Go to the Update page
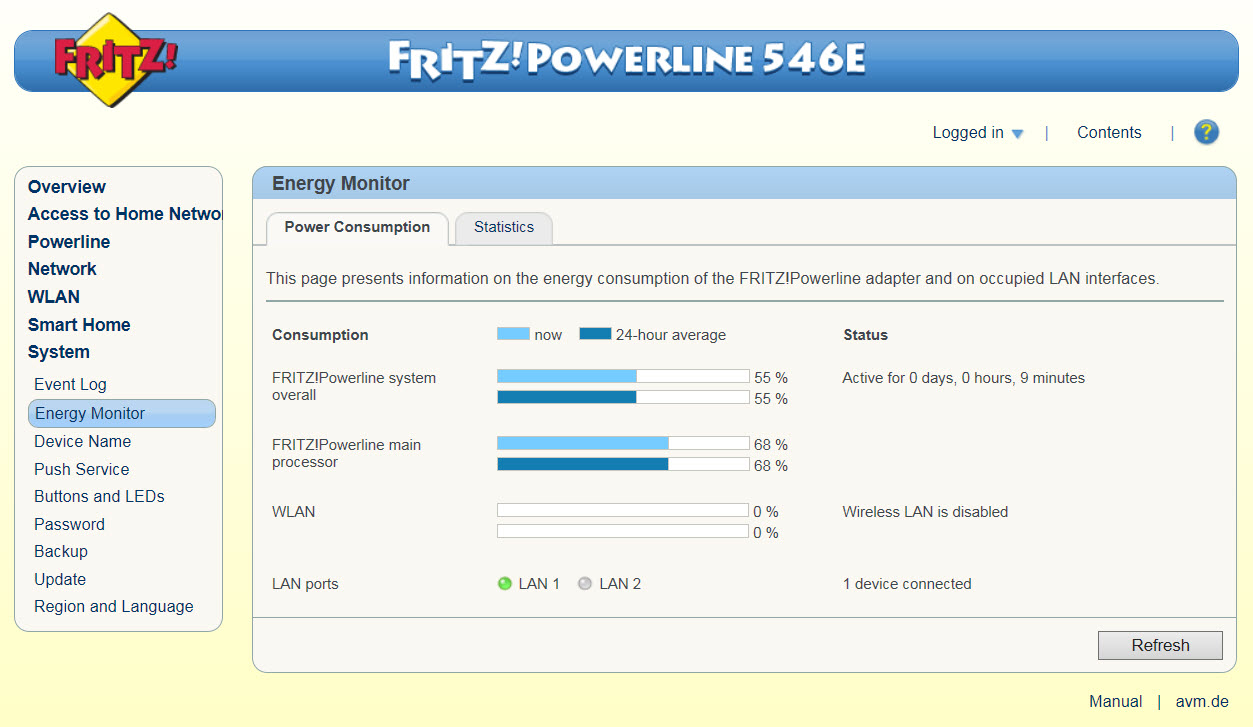1253x727 pixels. [60, 579]
